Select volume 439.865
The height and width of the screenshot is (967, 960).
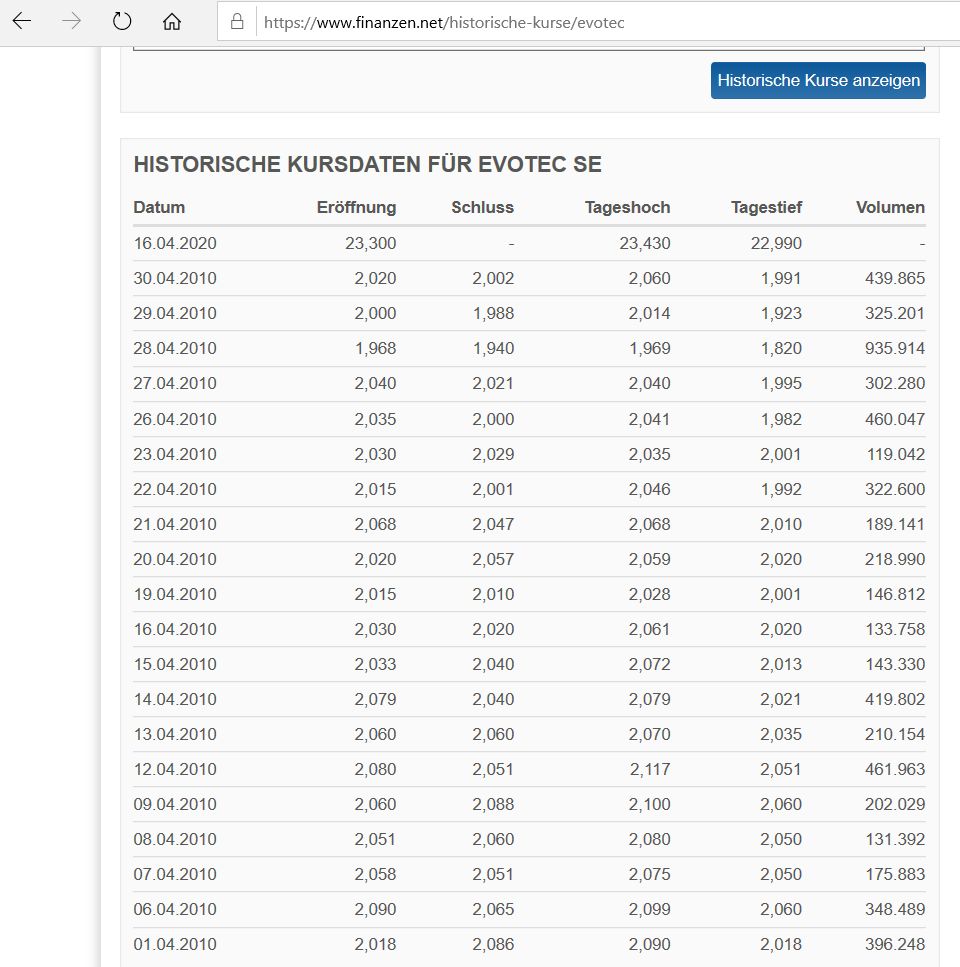click(895, 278)
